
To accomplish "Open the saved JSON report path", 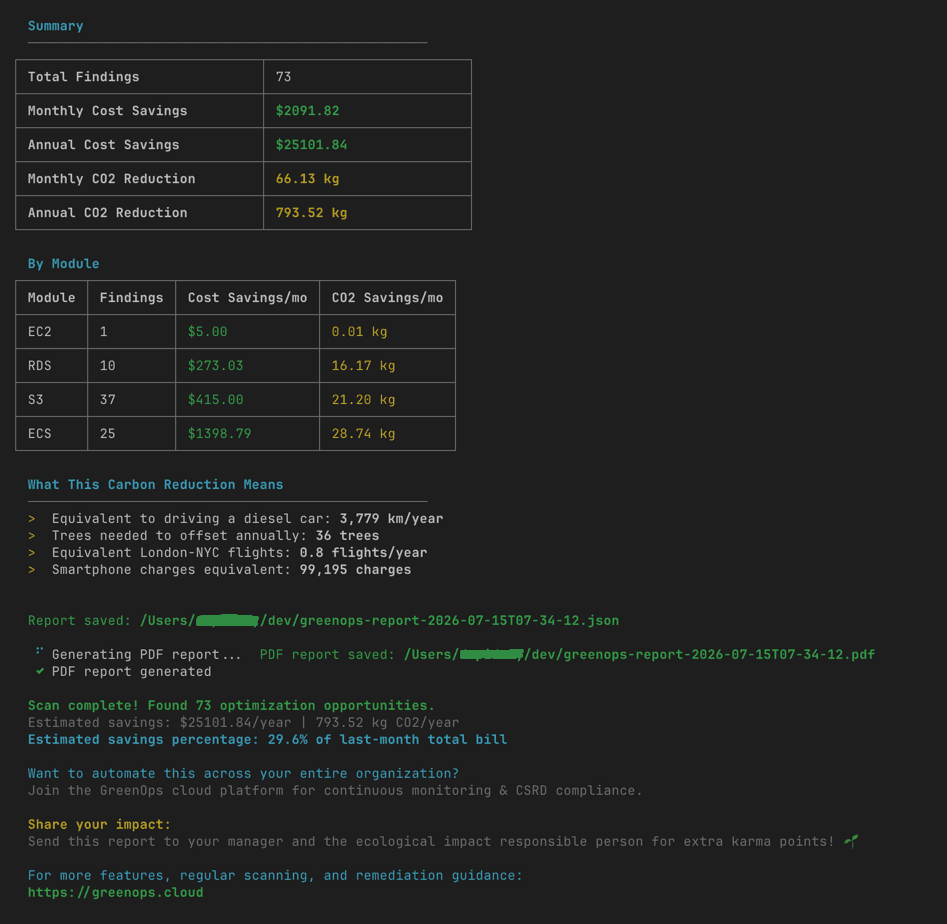I will [379, 621].
